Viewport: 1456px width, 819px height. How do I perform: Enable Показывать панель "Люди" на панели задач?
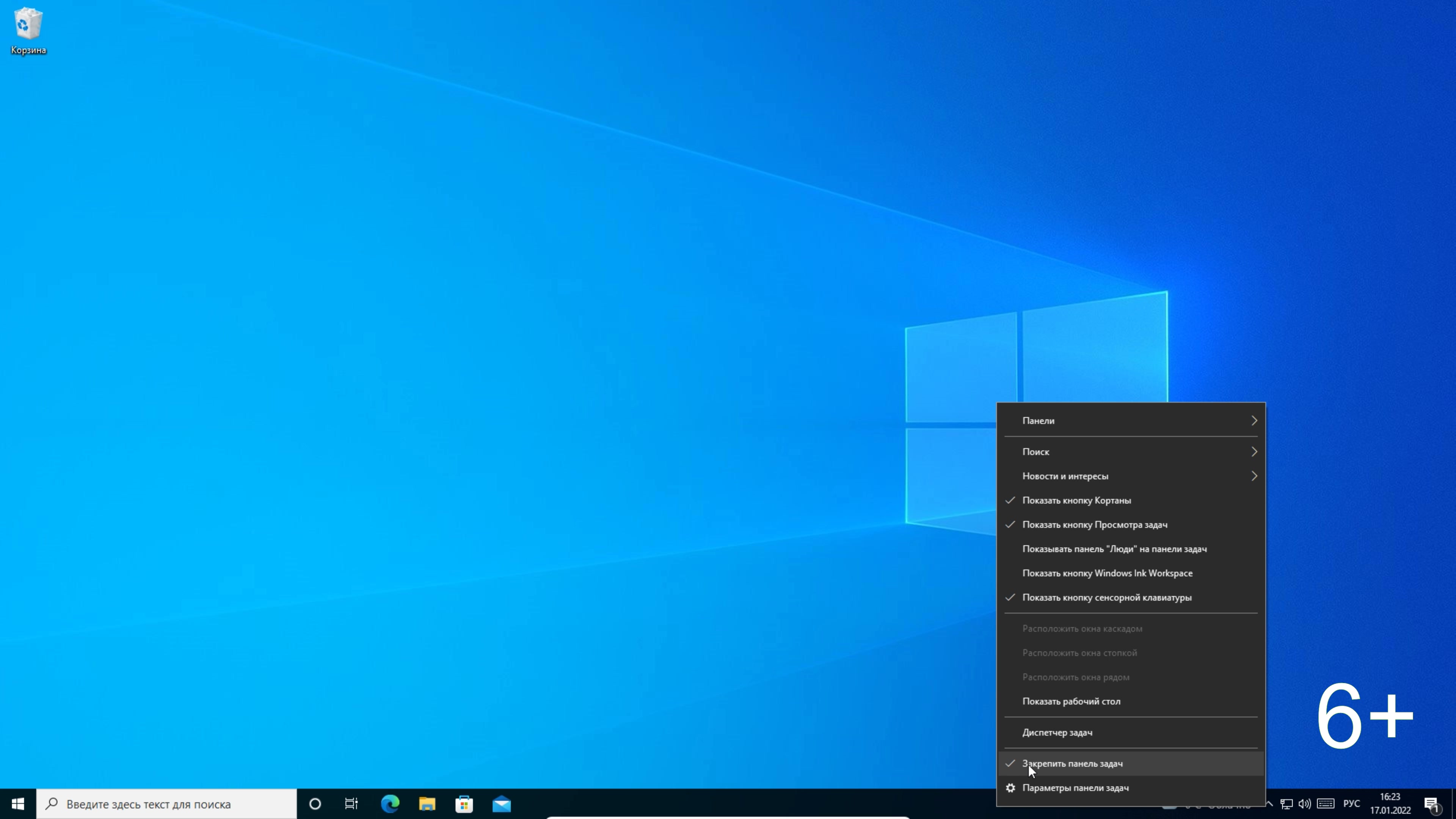1131,549
